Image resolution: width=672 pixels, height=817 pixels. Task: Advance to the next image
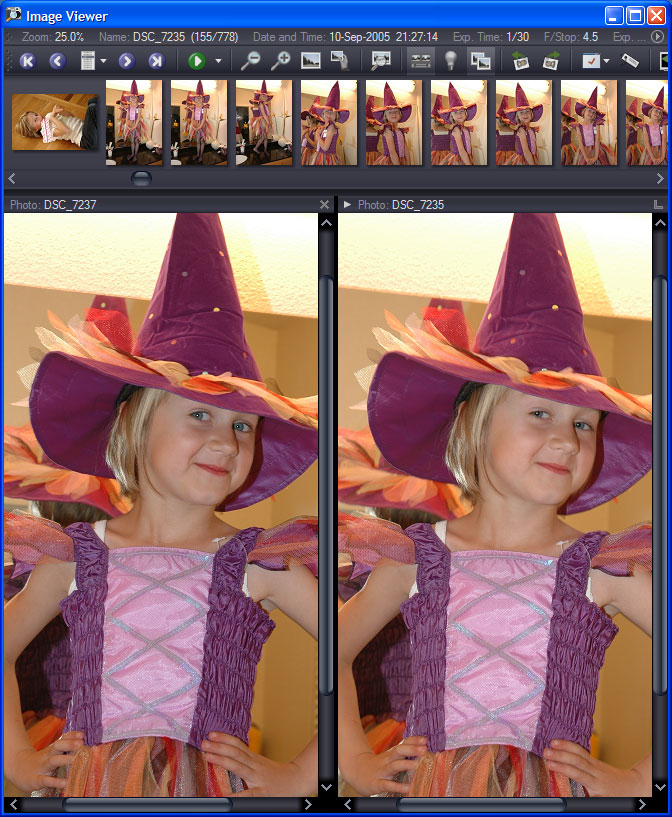pos(126,61)
